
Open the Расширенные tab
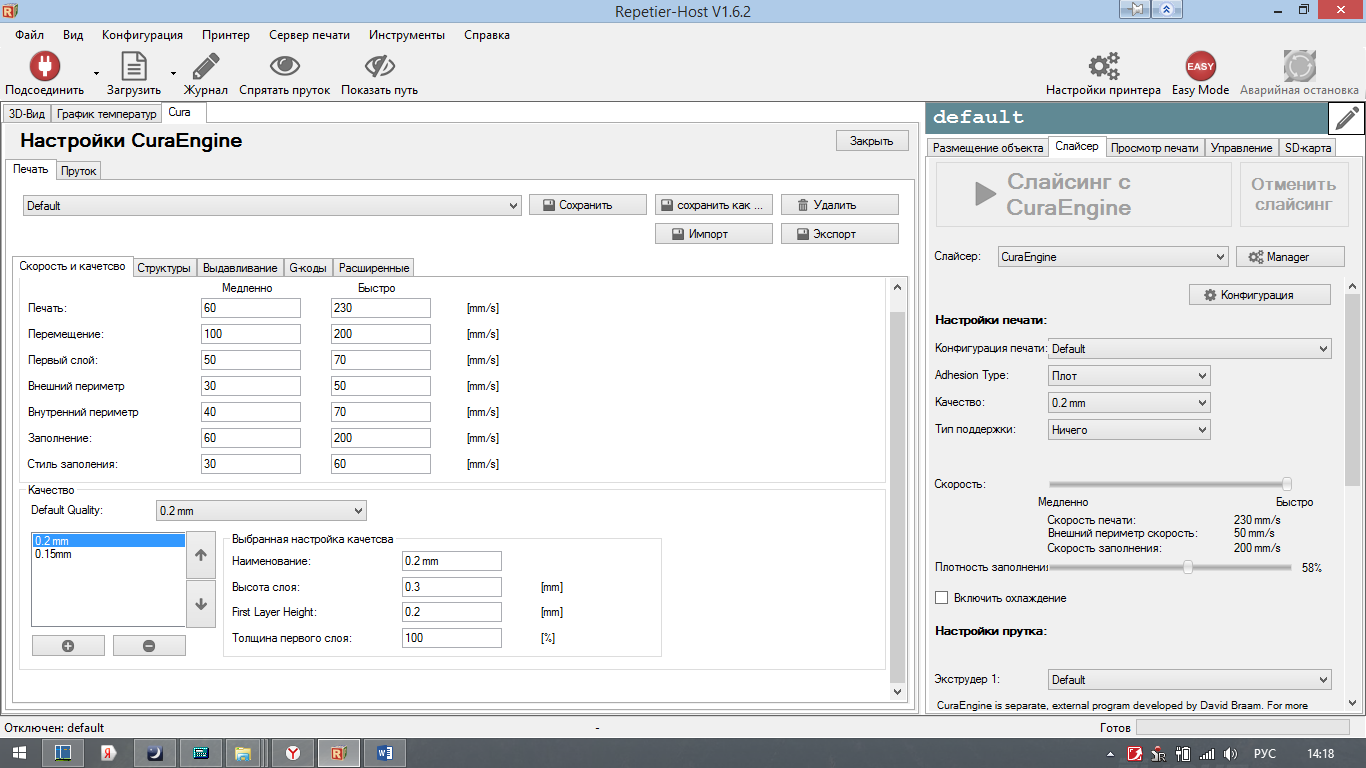373,268
